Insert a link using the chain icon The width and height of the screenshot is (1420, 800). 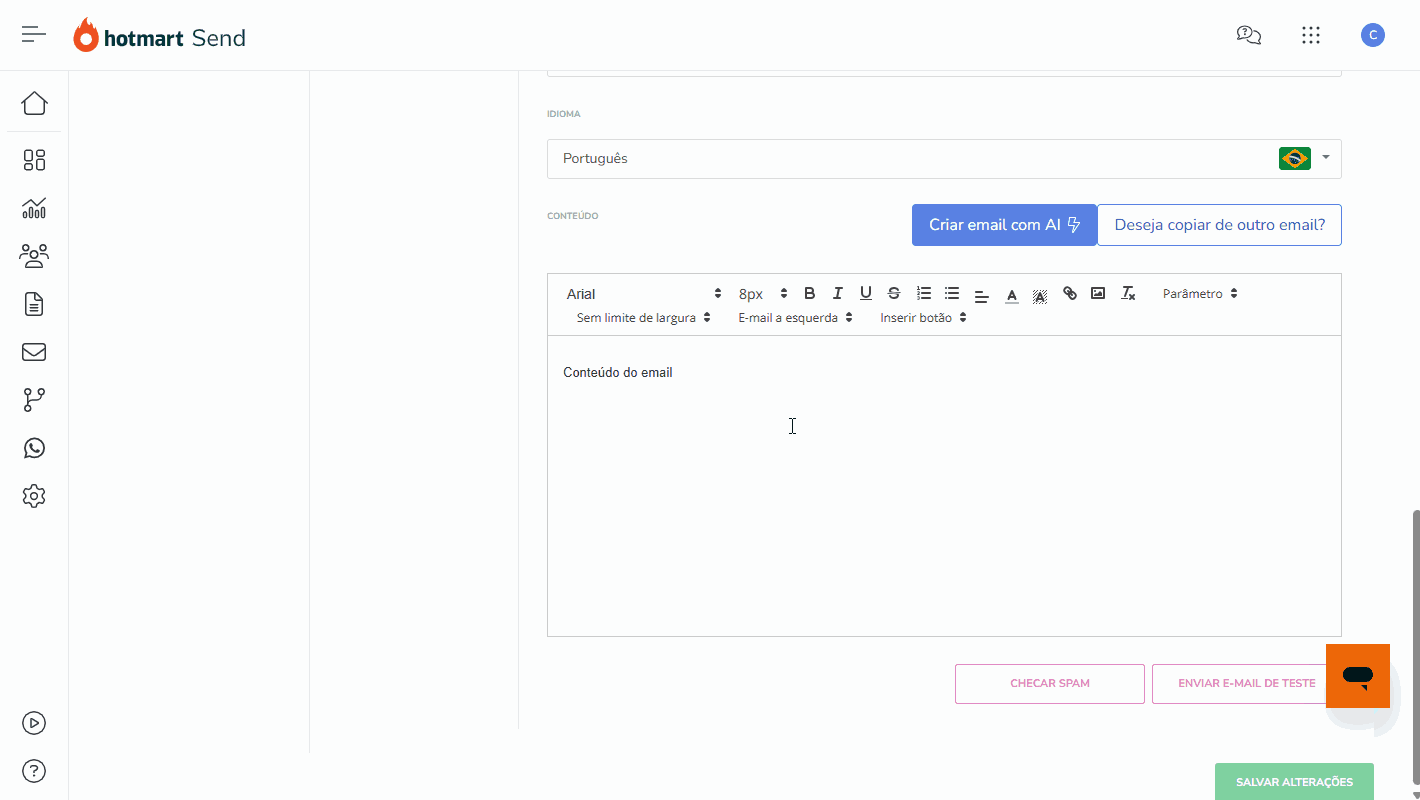pos(1070,294)
